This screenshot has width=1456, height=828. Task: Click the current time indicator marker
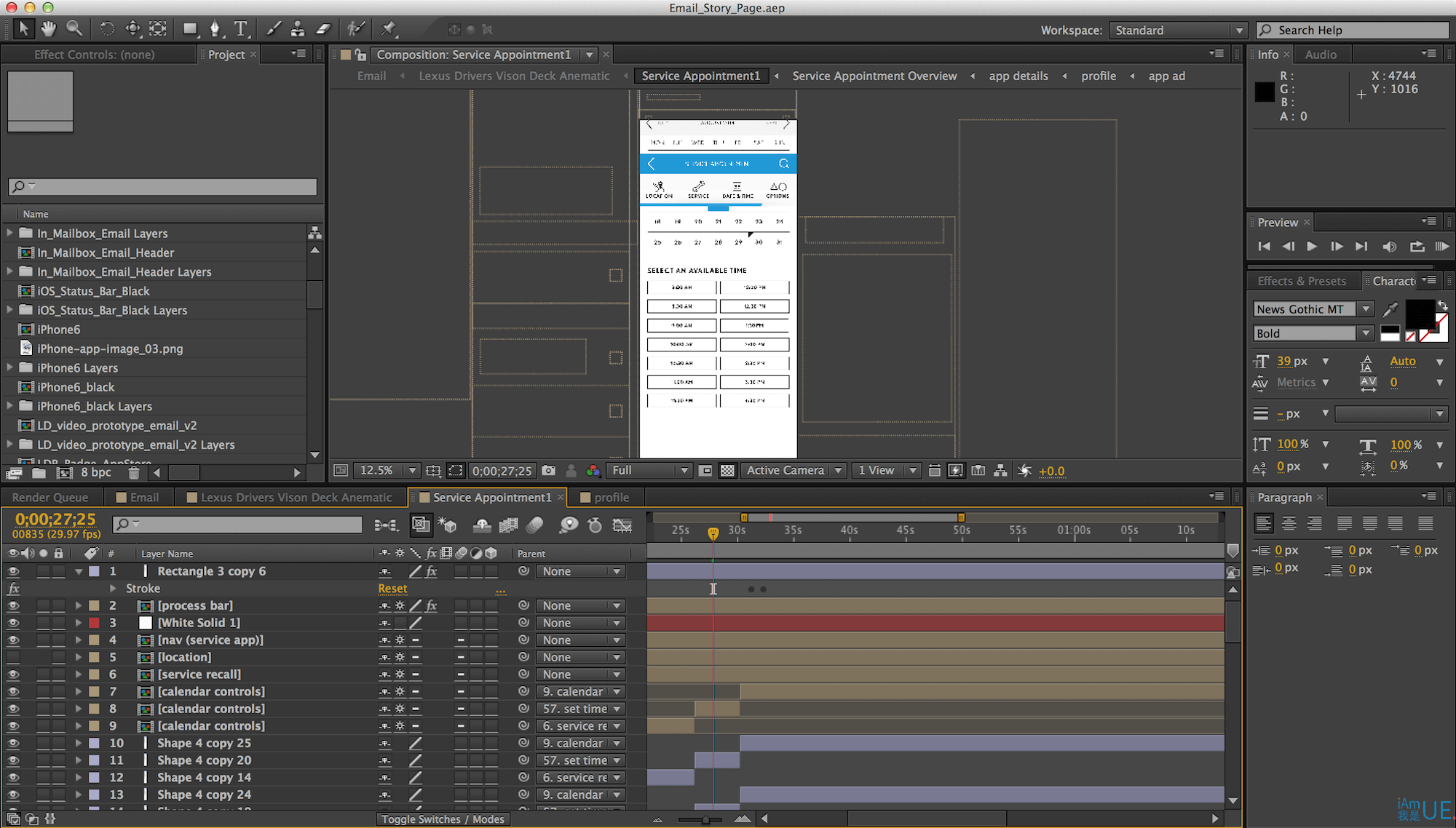pyautogui.click(x=713, y=533)
